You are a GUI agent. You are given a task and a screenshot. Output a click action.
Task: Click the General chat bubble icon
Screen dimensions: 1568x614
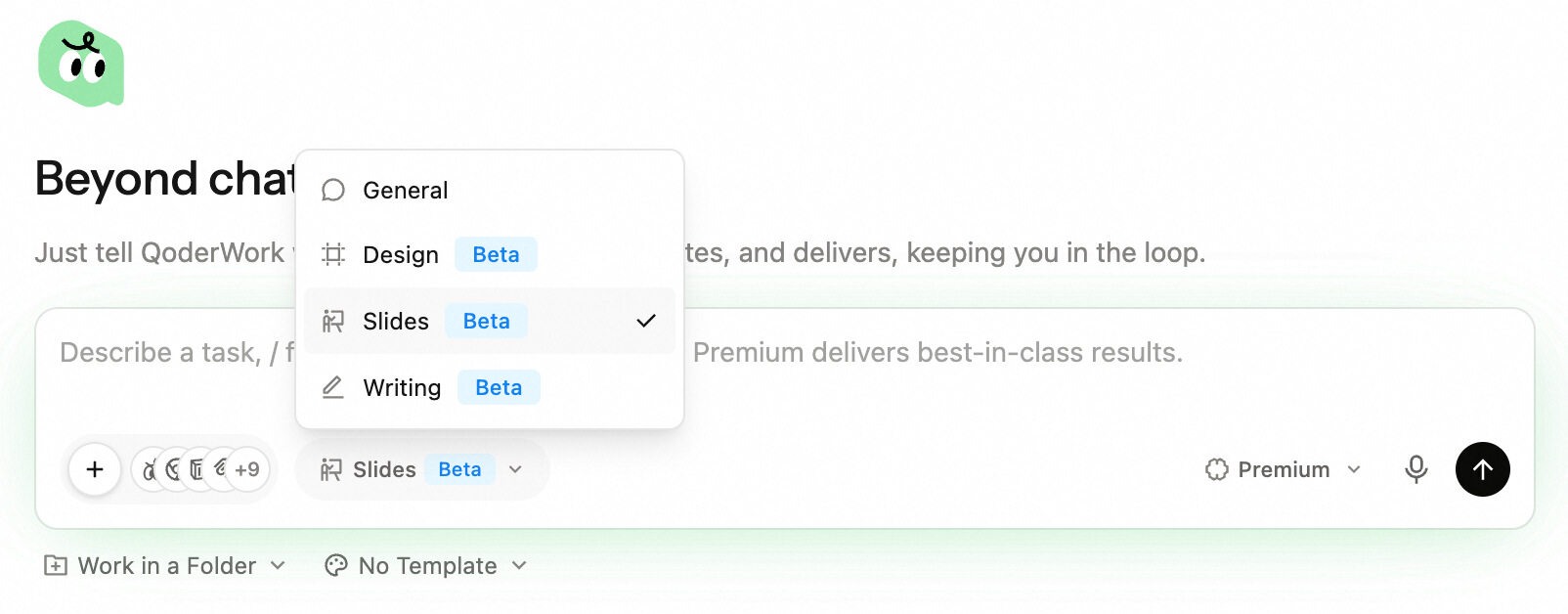(x=333, y=190)
